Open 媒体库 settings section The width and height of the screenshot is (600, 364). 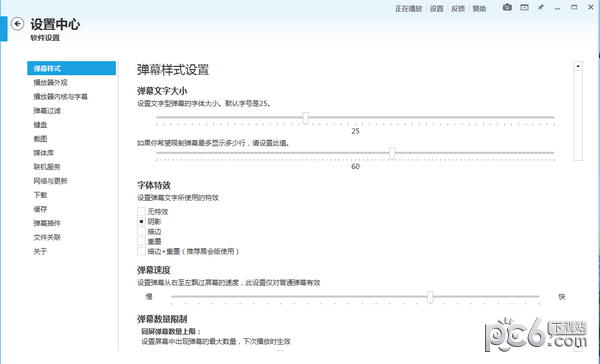[x=44, y=153]
